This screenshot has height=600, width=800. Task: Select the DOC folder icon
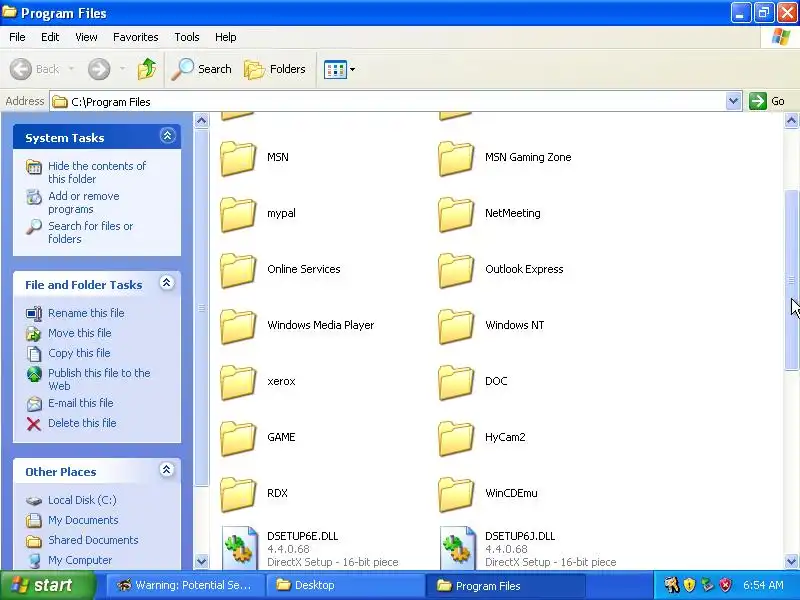[x=456, y=383]
